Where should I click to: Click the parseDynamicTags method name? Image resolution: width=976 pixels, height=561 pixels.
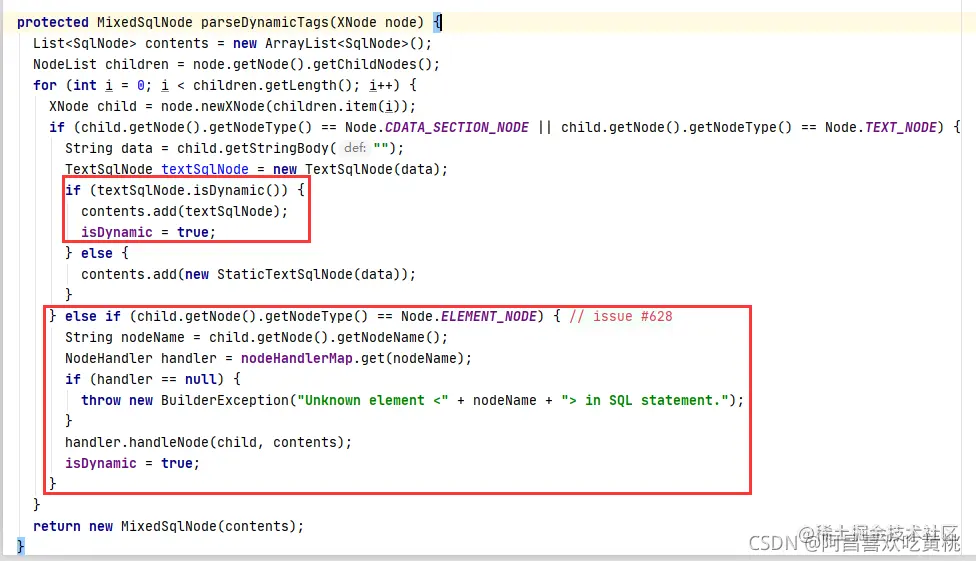click(265, 22)
